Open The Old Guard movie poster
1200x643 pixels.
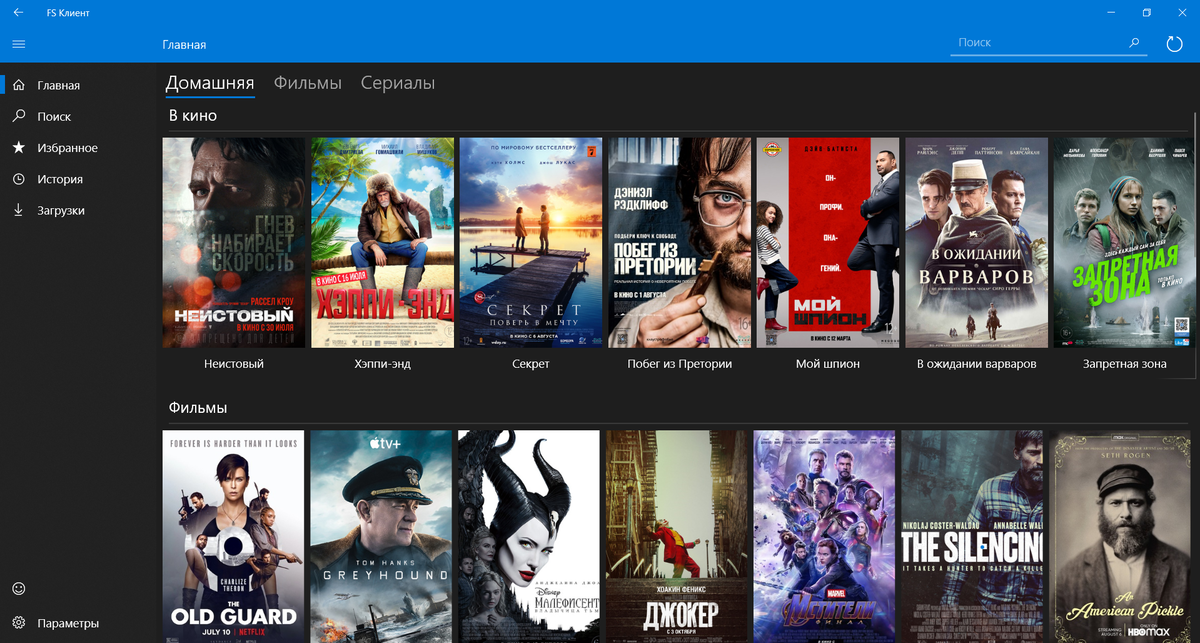click(234, 536)
